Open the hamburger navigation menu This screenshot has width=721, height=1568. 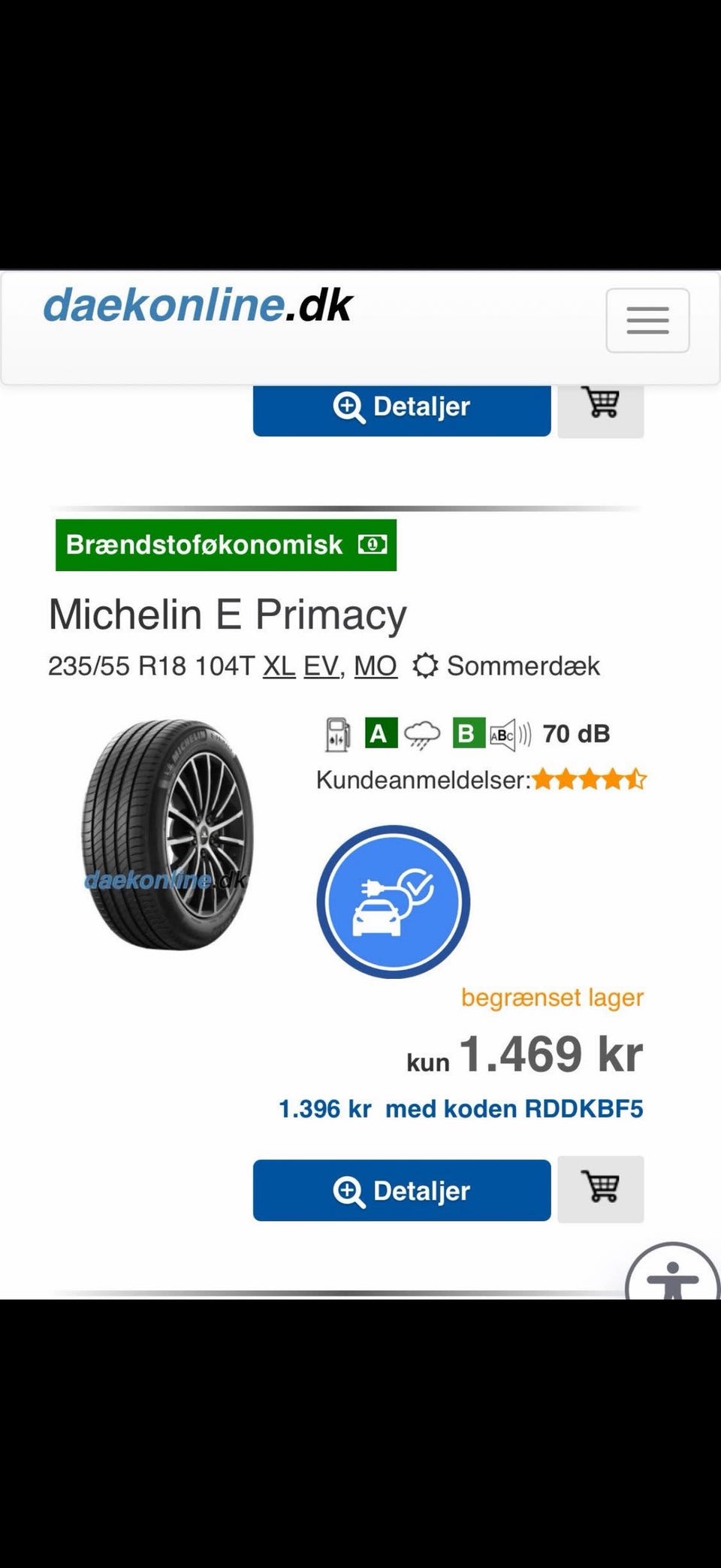(x=647, y=320)
